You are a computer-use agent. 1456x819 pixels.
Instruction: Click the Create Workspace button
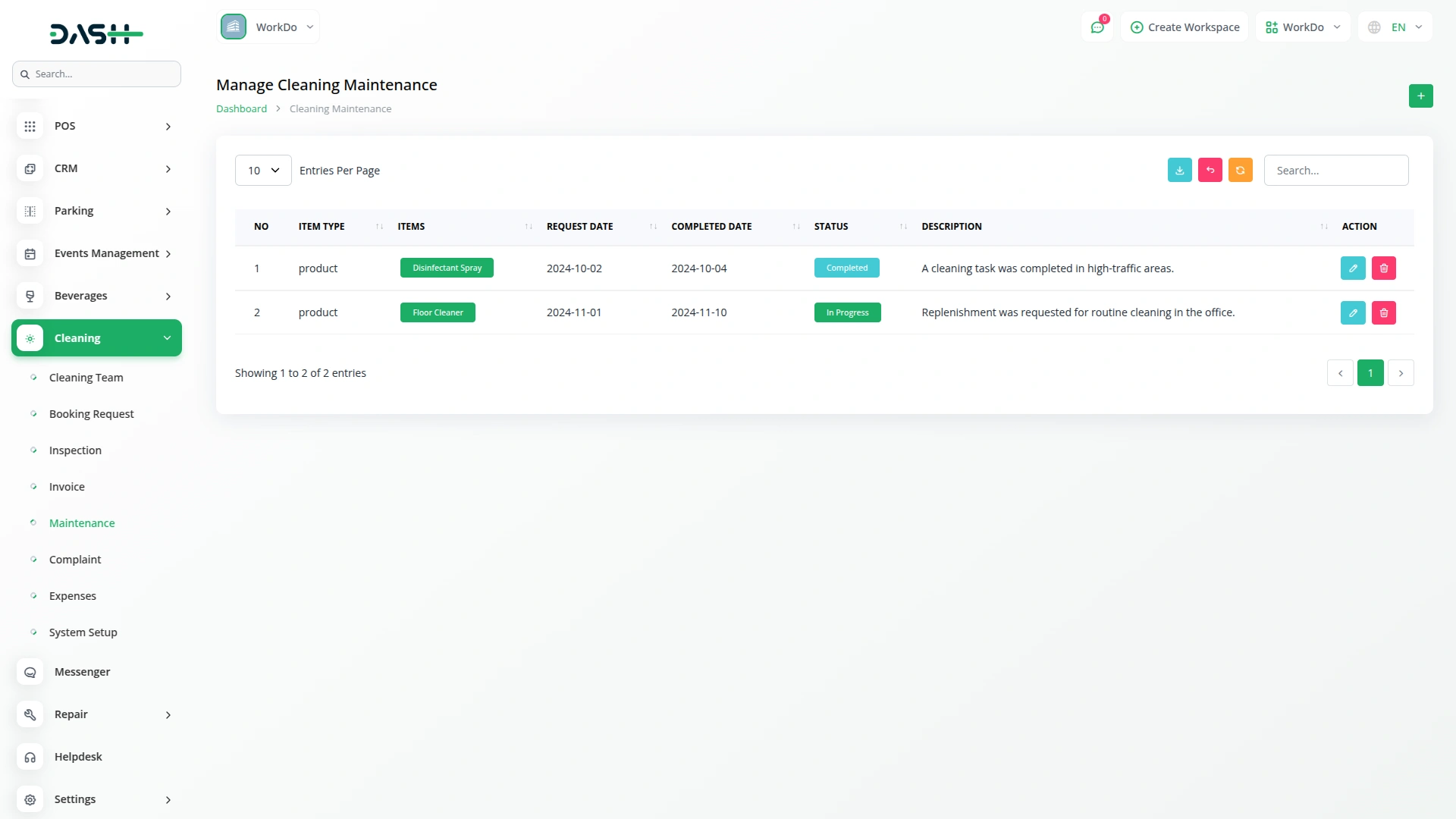(x=1185, y=27)
